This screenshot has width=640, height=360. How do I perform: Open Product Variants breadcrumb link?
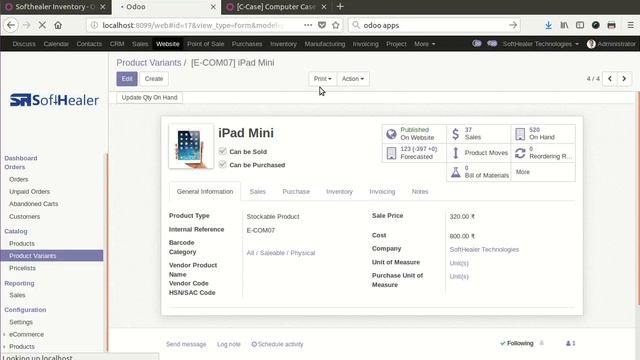[149, 63]
